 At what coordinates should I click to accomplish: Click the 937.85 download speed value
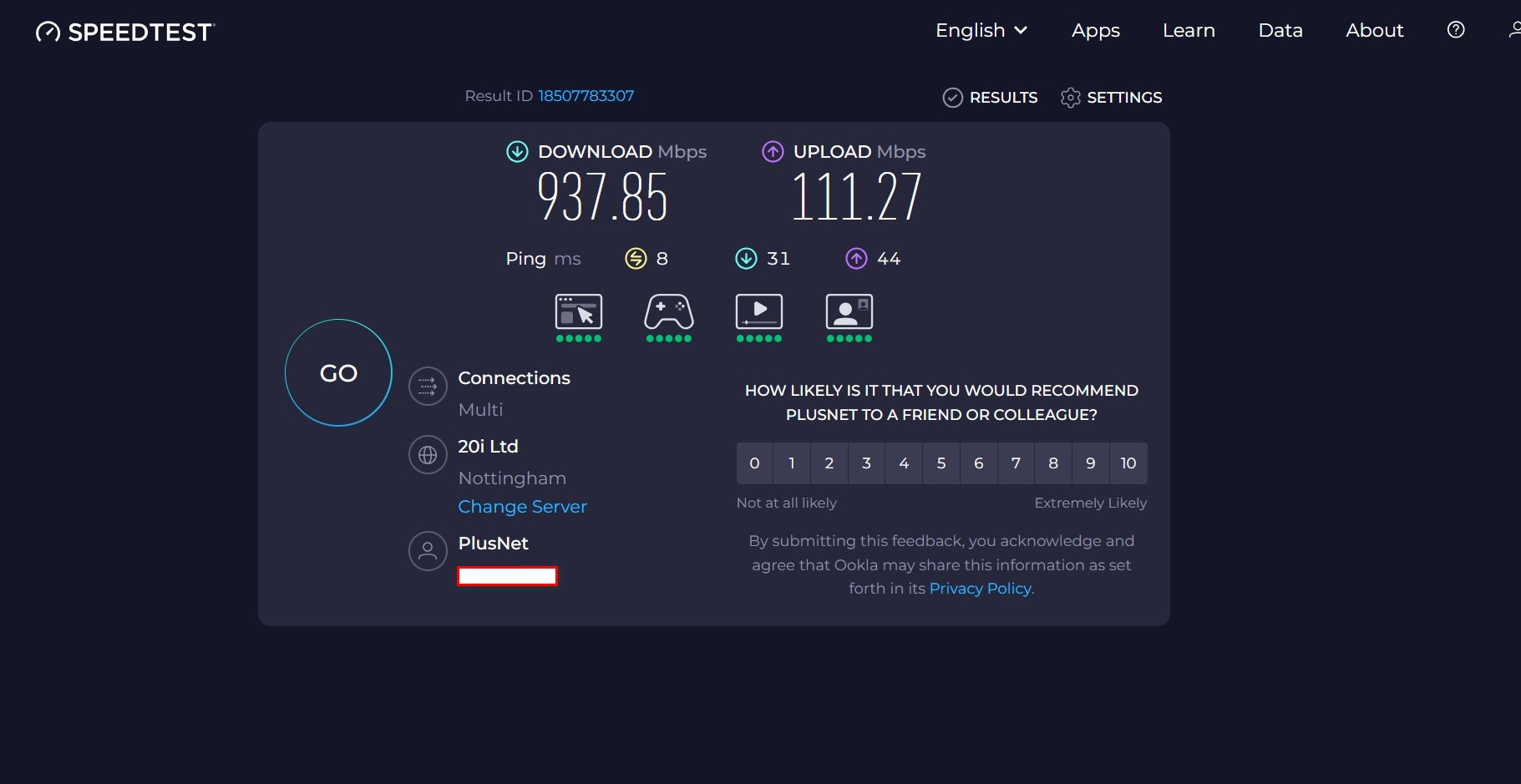pos(602,197)
